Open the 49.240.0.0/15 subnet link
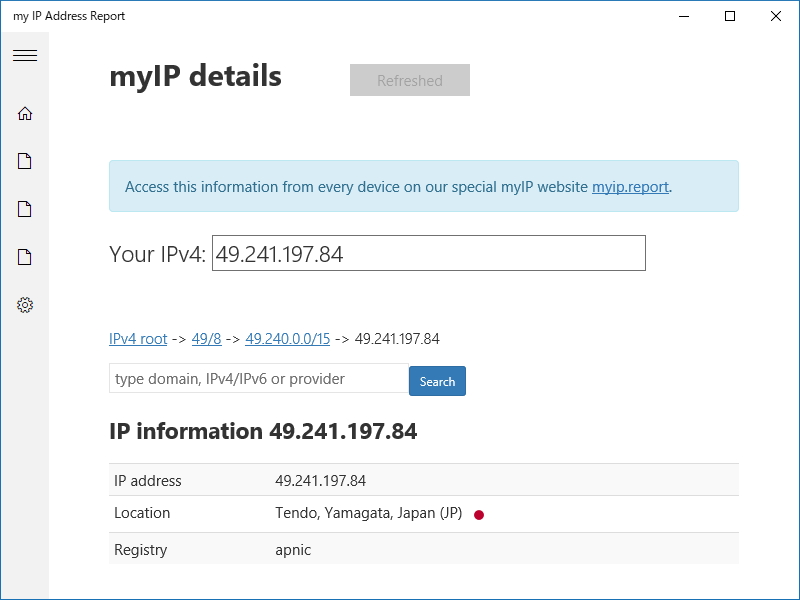This screenshot has height=600, width=800. tap(287, 339)
